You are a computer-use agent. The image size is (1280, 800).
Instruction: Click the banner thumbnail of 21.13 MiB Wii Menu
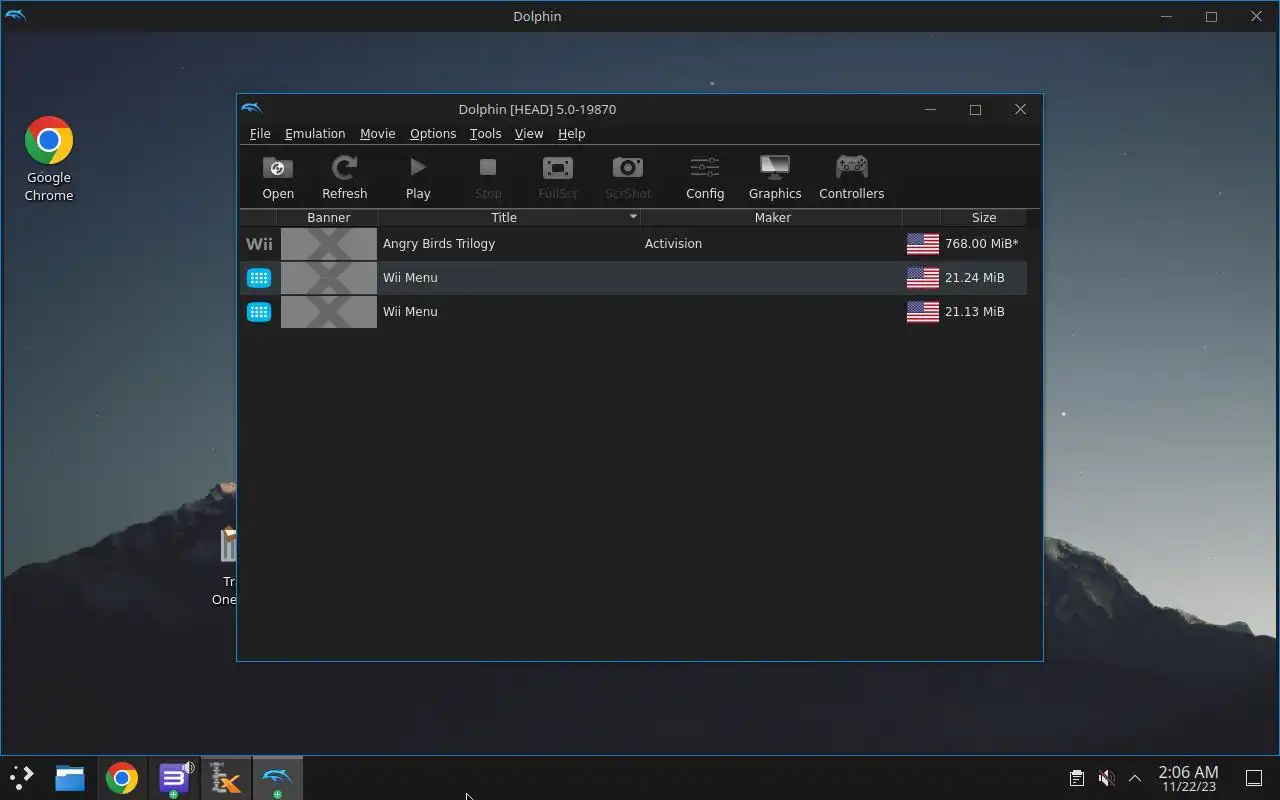[329, 312]
